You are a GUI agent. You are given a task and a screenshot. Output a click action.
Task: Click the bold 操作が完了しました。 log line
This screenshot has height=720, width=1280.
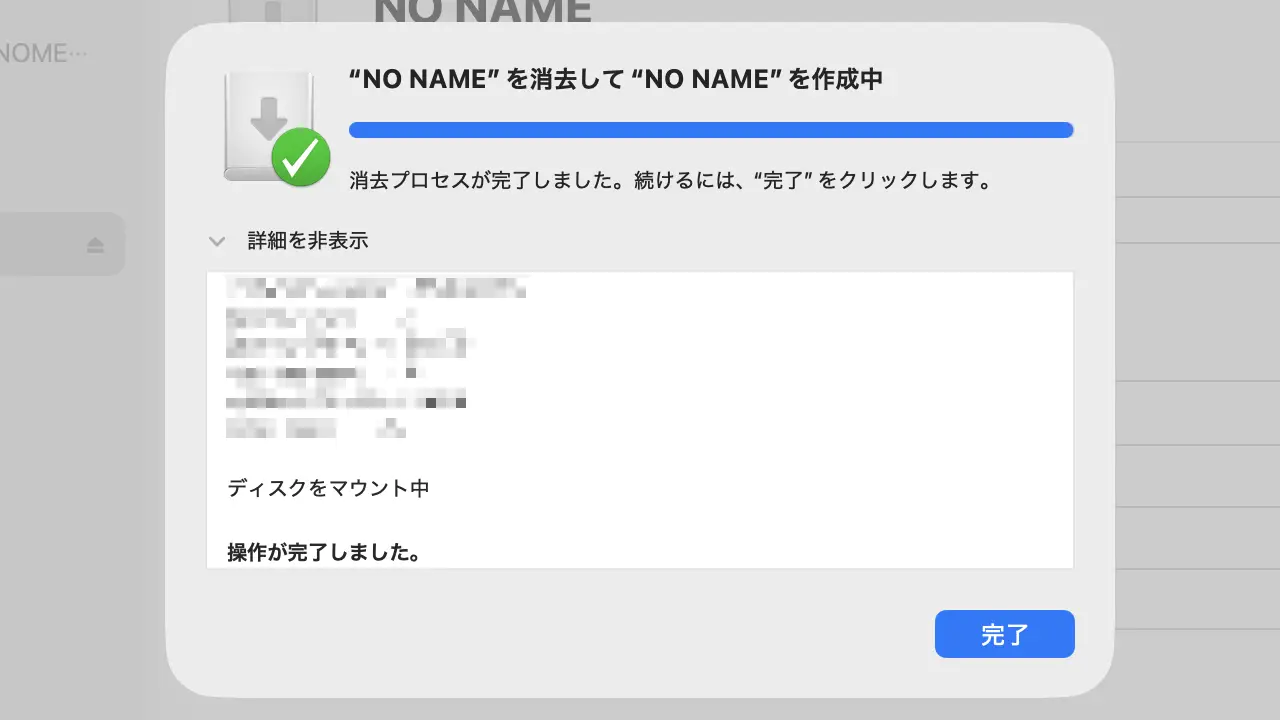[323, 552]
